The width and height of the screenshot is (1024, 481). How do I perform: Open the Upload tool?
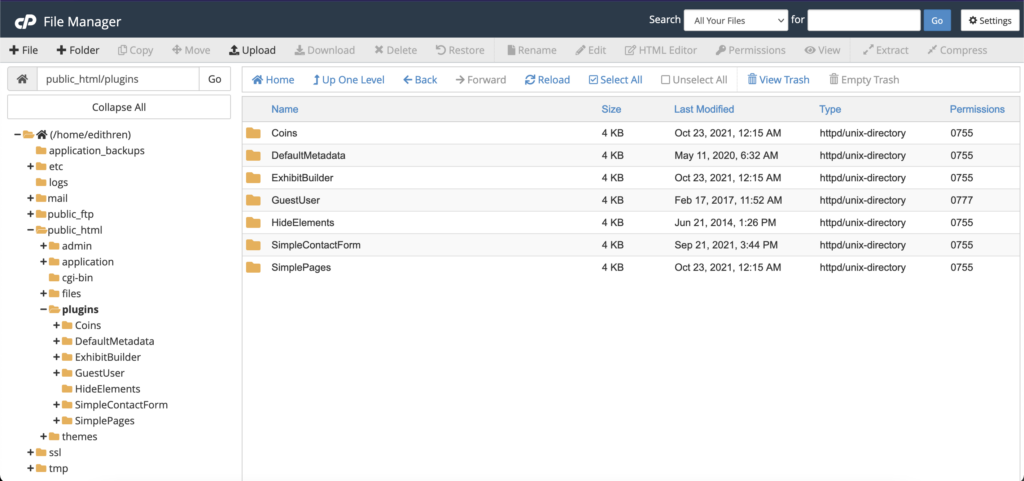(x=252, y=50)
